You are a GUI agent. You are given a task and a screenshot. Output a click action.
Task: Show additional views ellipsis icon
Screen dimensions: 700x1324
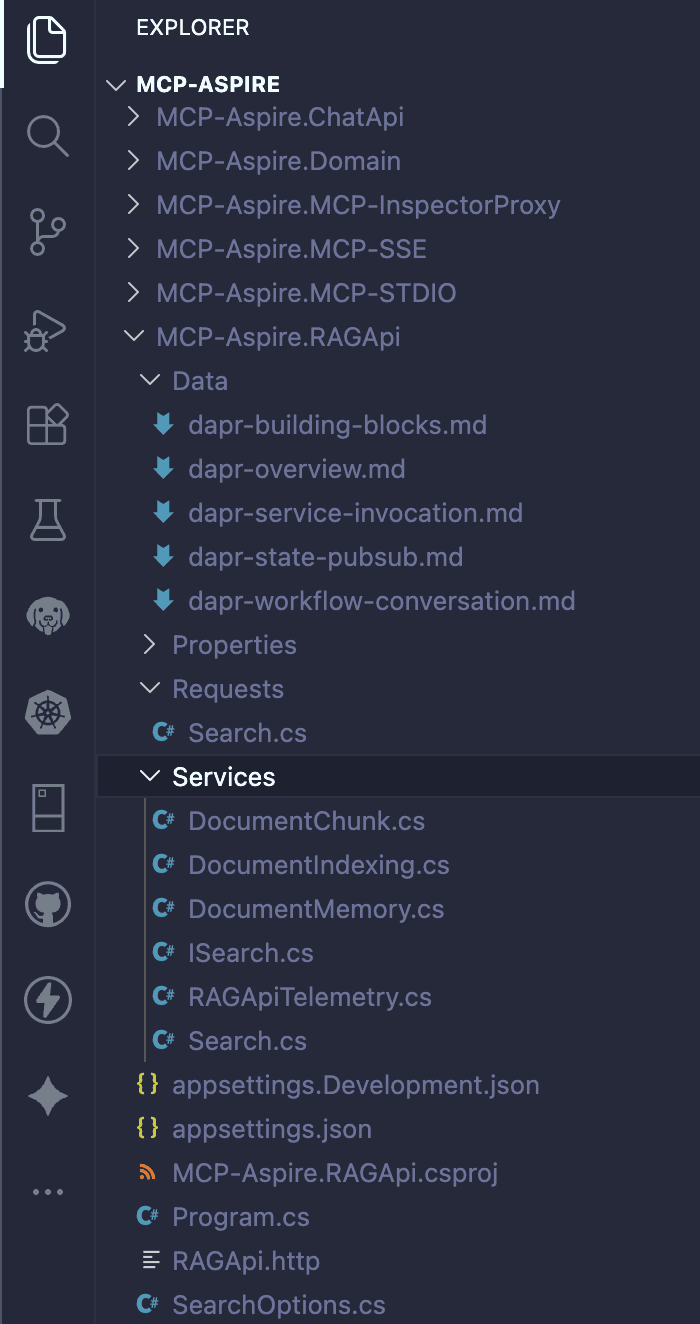pyautogui.click(x=47, y=1192)
